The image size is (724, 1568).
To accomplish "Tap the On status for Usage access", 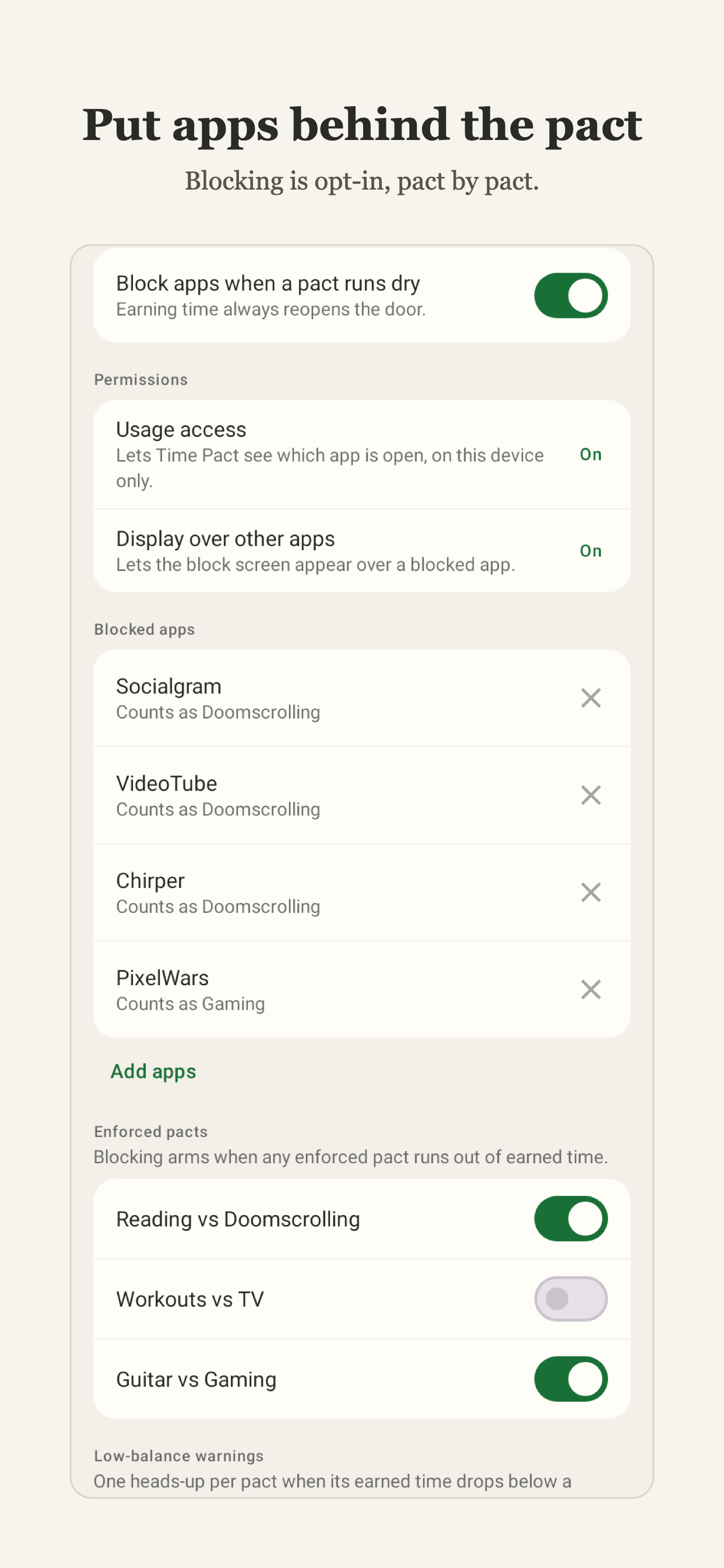I will tap(590, 454).
